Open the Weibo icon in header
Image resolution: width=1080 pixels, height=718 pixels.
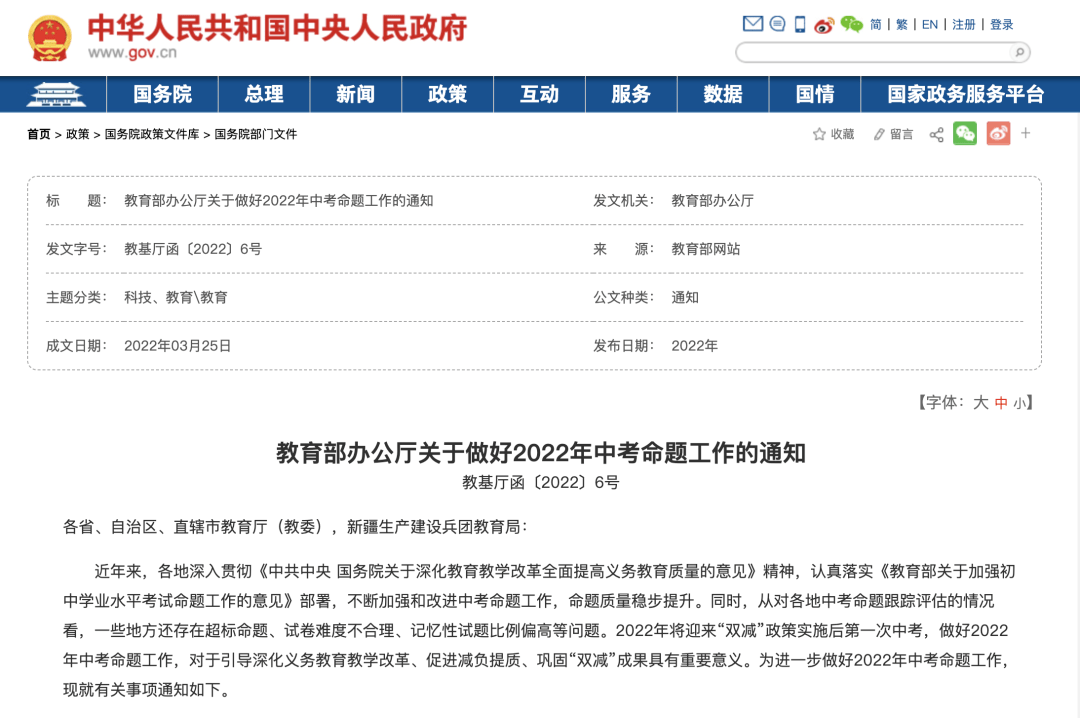tap(824, 25)
